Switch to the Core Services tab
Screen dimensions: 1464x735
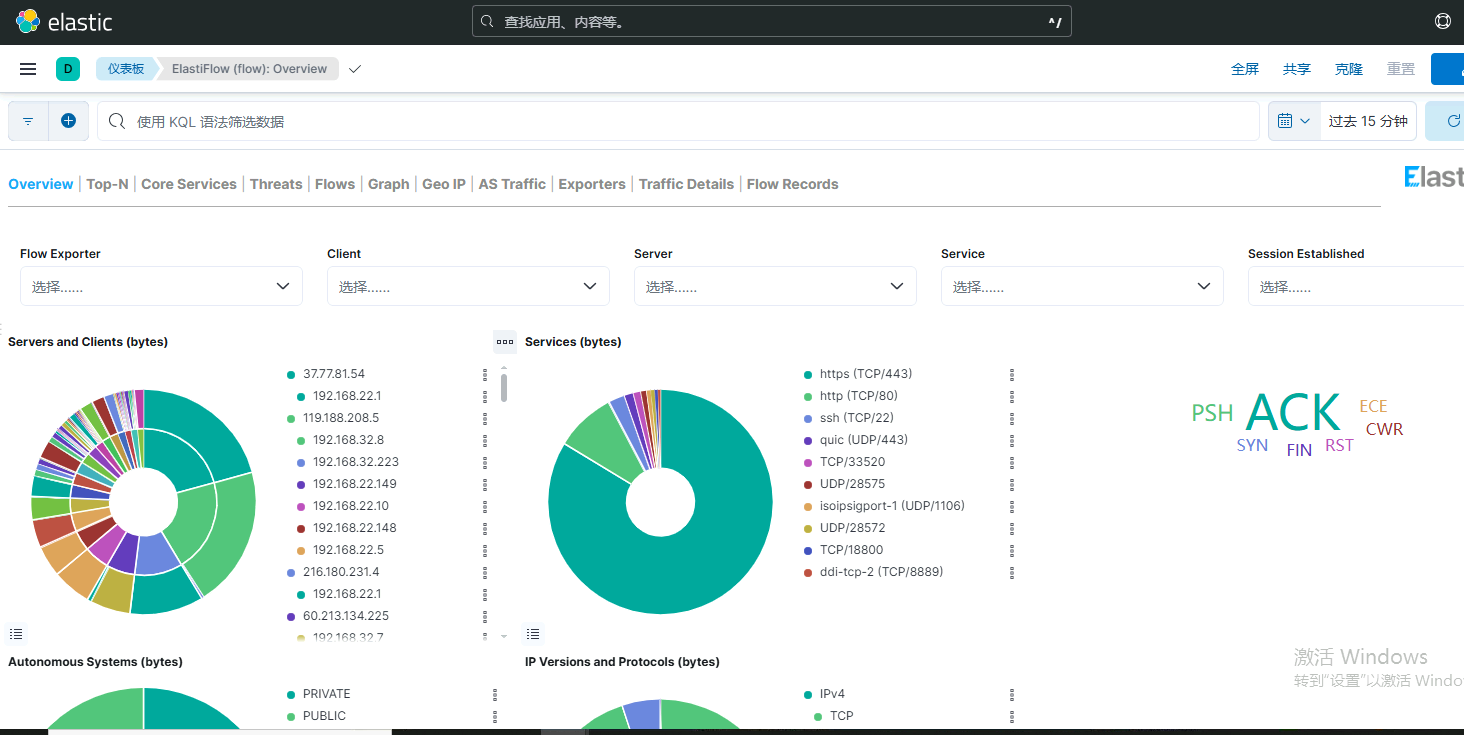(x=189, y=184)
